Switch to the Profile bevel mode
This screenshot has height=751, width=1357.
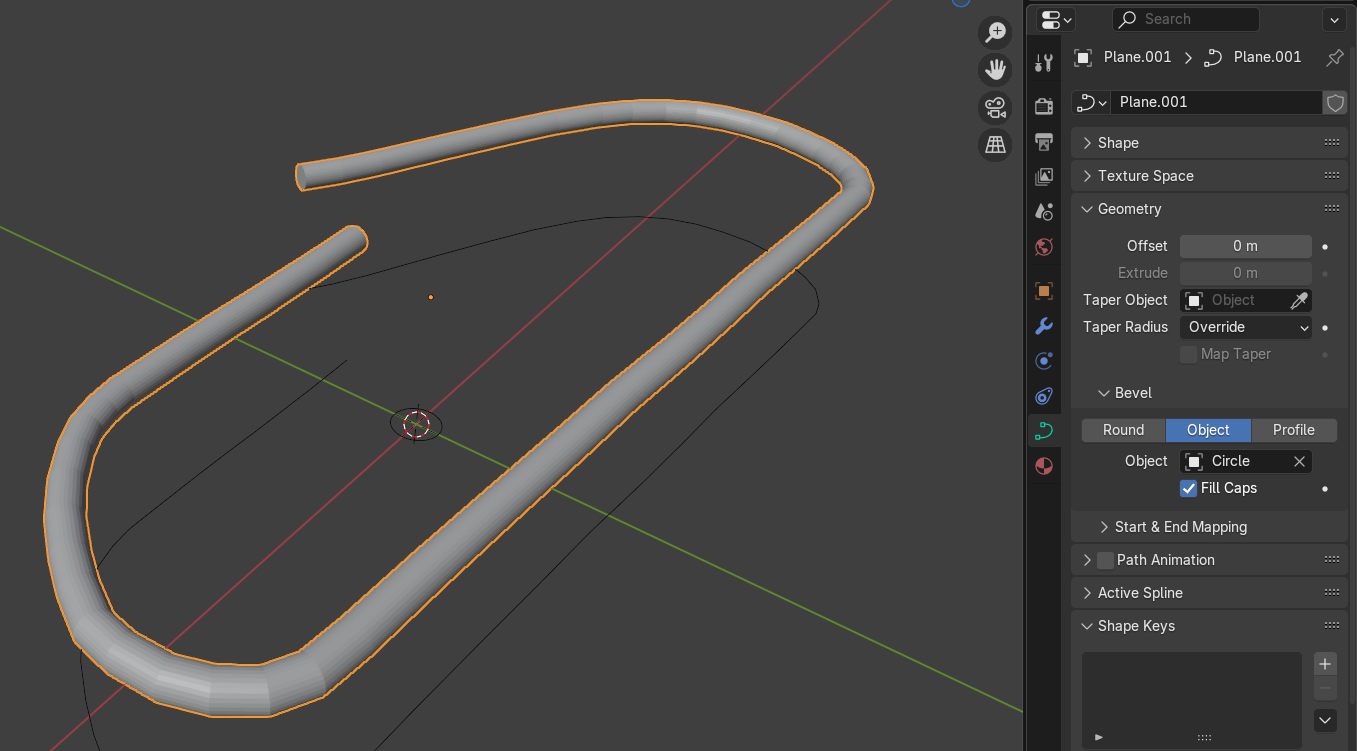(x=1293, y=430)
